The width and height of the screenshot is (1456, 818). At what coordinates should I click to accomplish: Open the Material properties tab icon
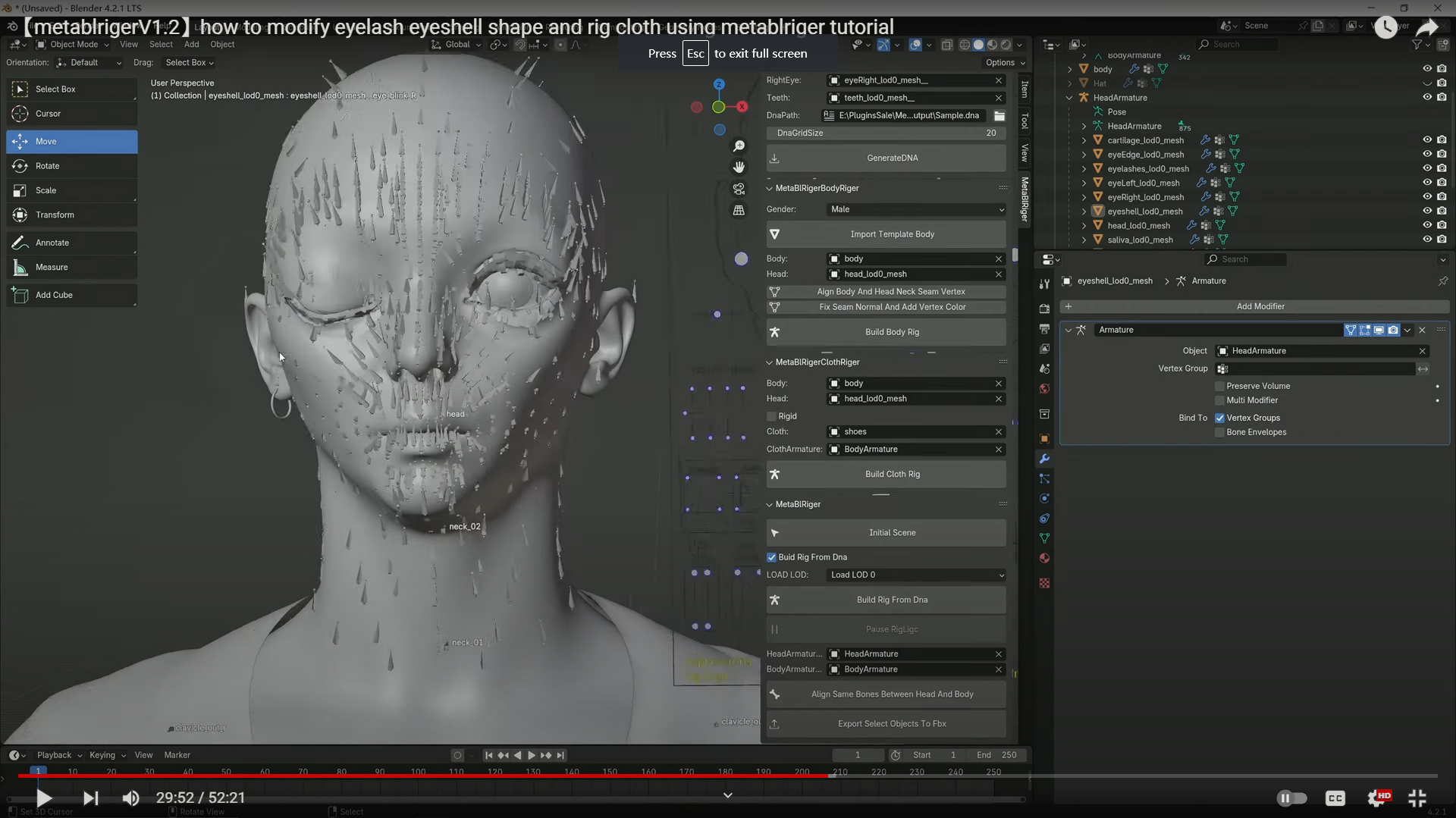pos(1044,558)
